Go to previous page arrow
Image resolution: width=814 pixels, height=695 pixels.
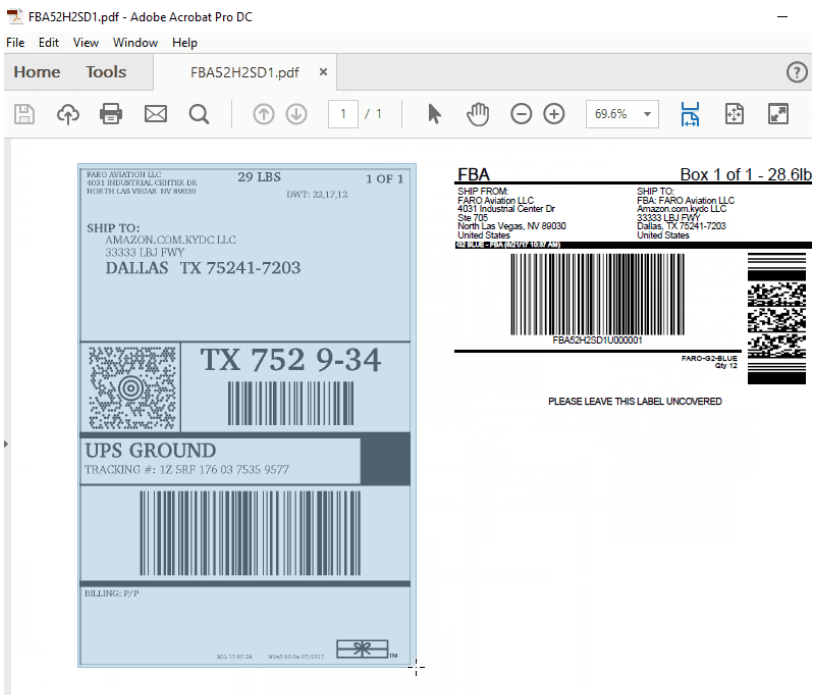coord(264,114)
